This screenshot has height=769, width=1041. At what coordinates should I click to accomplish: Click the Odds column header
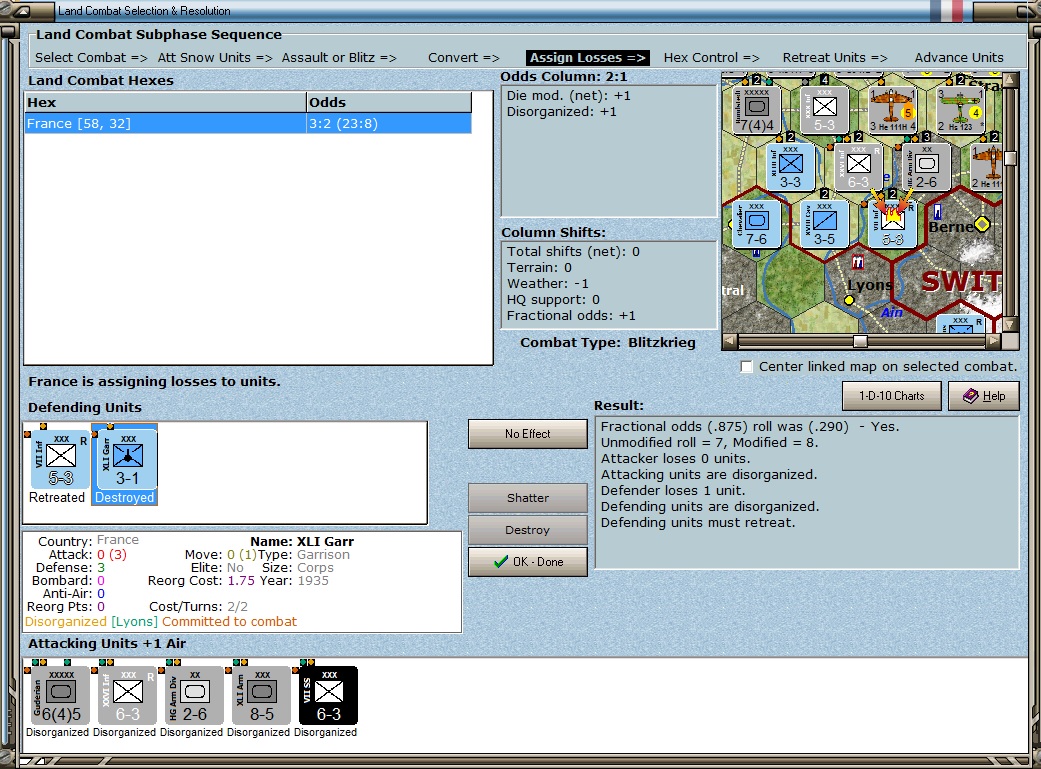point(389,102)
